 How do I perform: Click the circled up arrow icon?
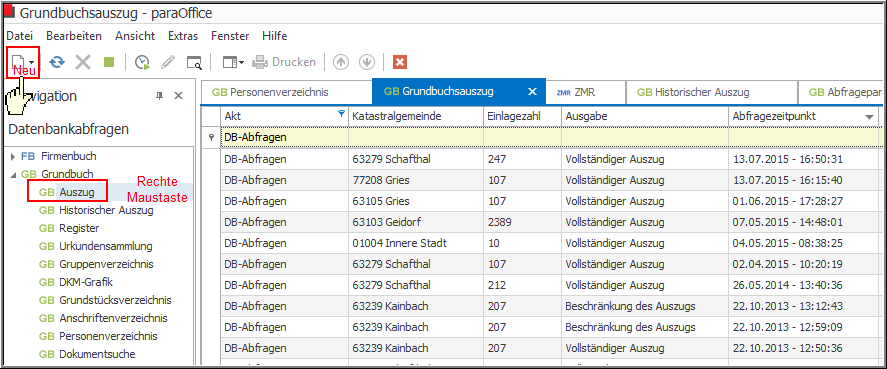(x=341, y=62)
